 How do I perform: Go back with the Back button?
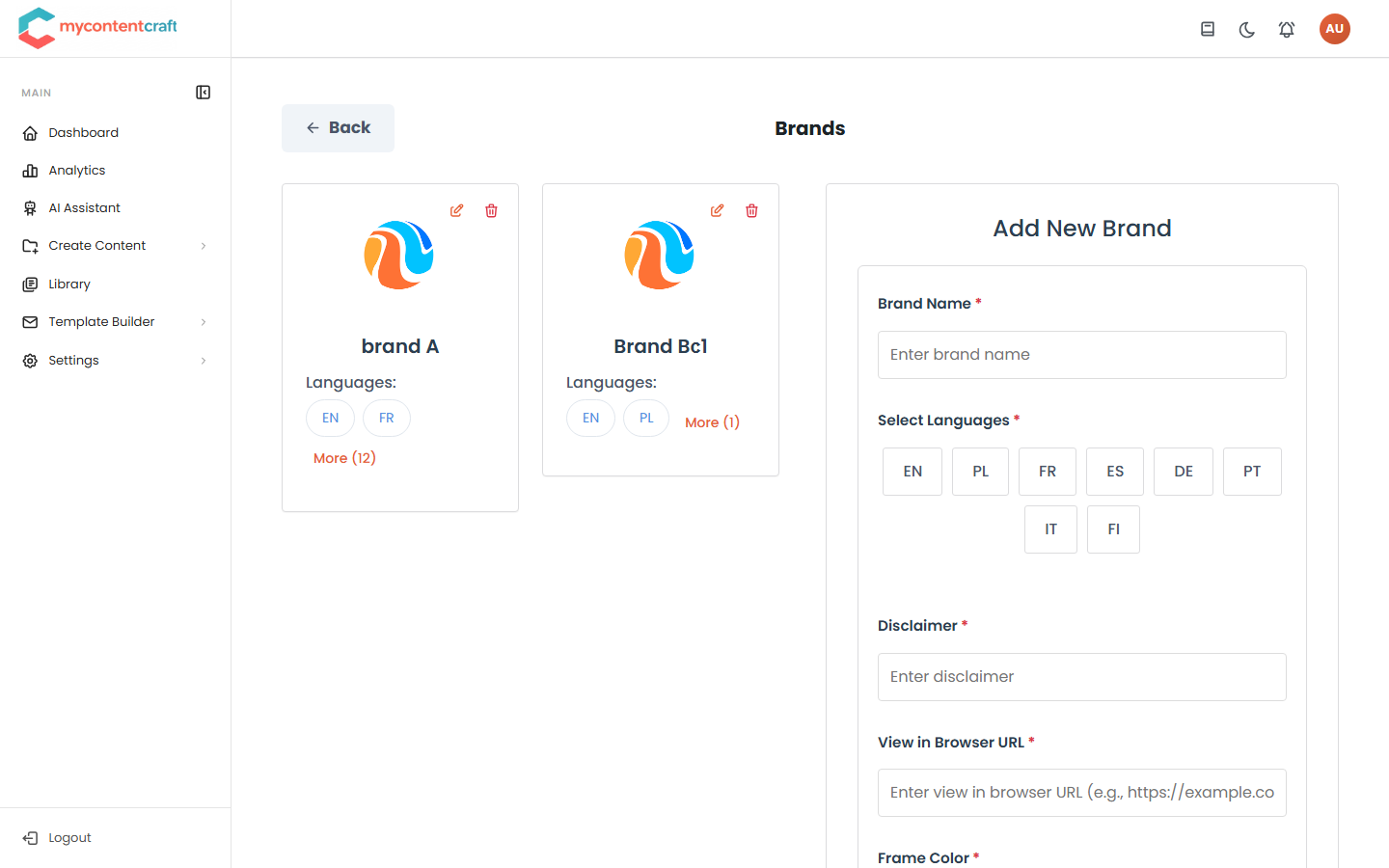[x=338, y=128]
